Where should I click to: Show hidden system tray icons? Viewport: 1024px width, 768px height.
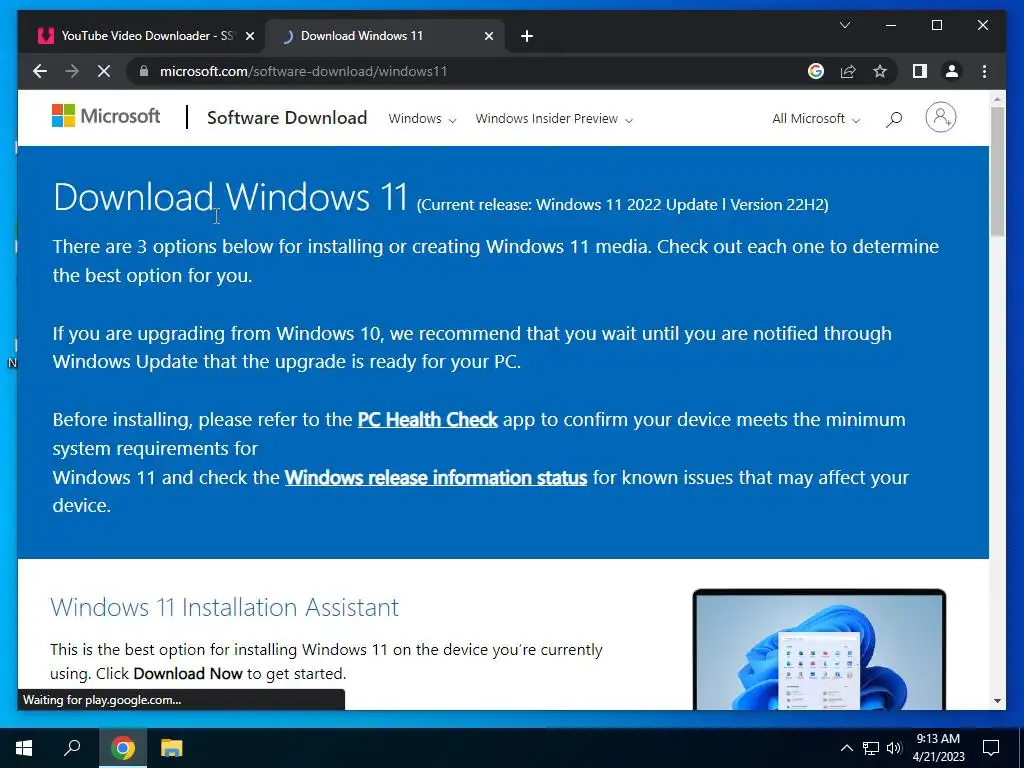pyautogui.click(x=846, y=748)
